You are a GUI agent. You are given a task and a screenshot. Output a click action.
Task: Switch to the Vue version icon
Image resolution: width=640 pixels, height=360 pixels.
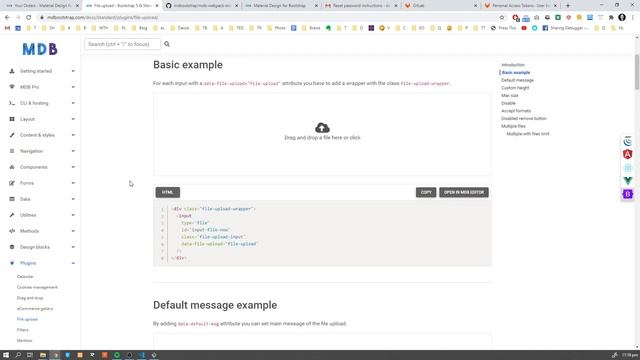pyautogui.click(x=628, y=181)
